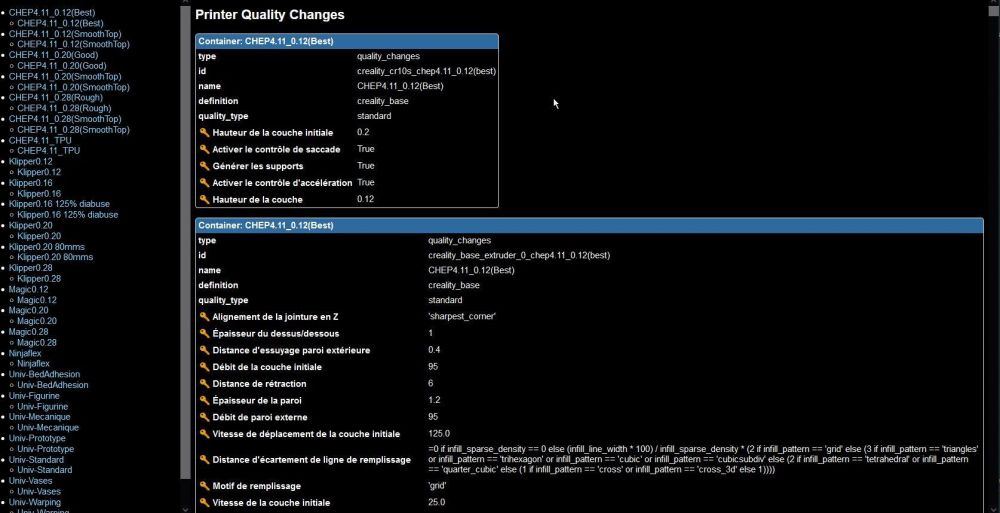Click the Printer Quality Changes heading
The image size is (1000, 513).
coord(270,15)
